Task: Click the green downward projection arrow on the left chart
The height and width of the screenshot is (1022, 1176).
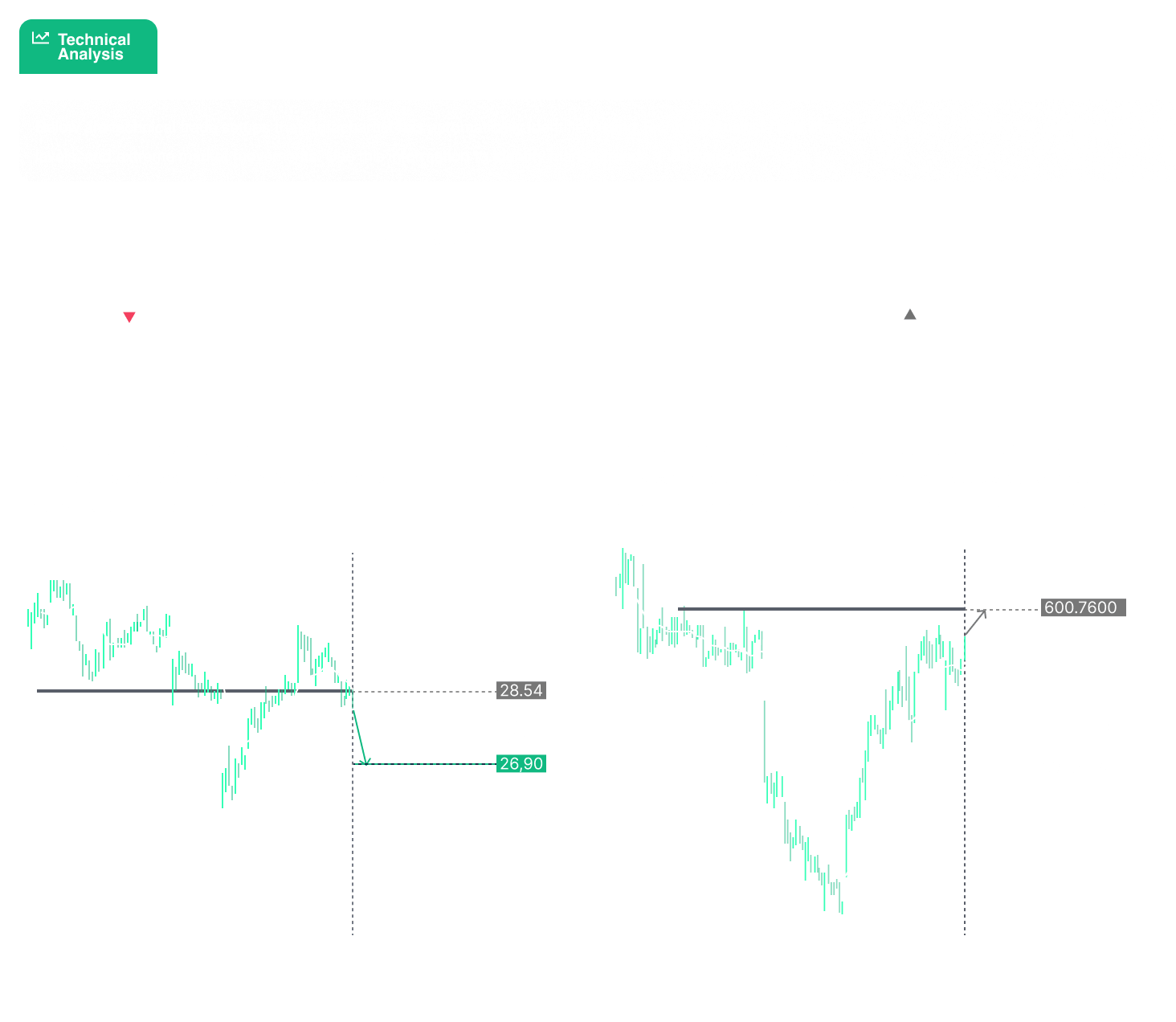Action: pyautogui.click(x=361, y=738)
